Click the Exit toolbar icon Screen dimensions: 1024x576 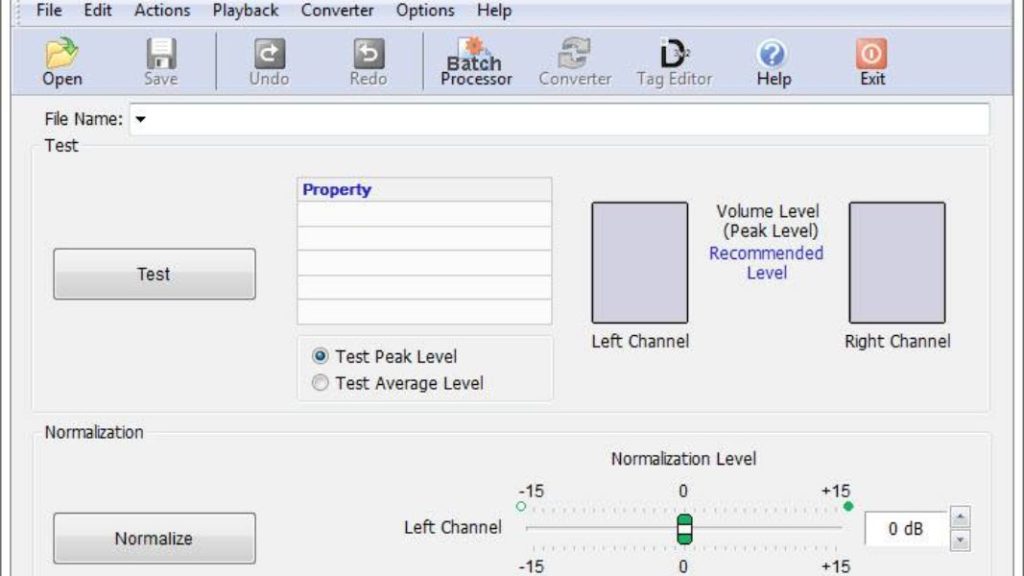pos(872,55)
